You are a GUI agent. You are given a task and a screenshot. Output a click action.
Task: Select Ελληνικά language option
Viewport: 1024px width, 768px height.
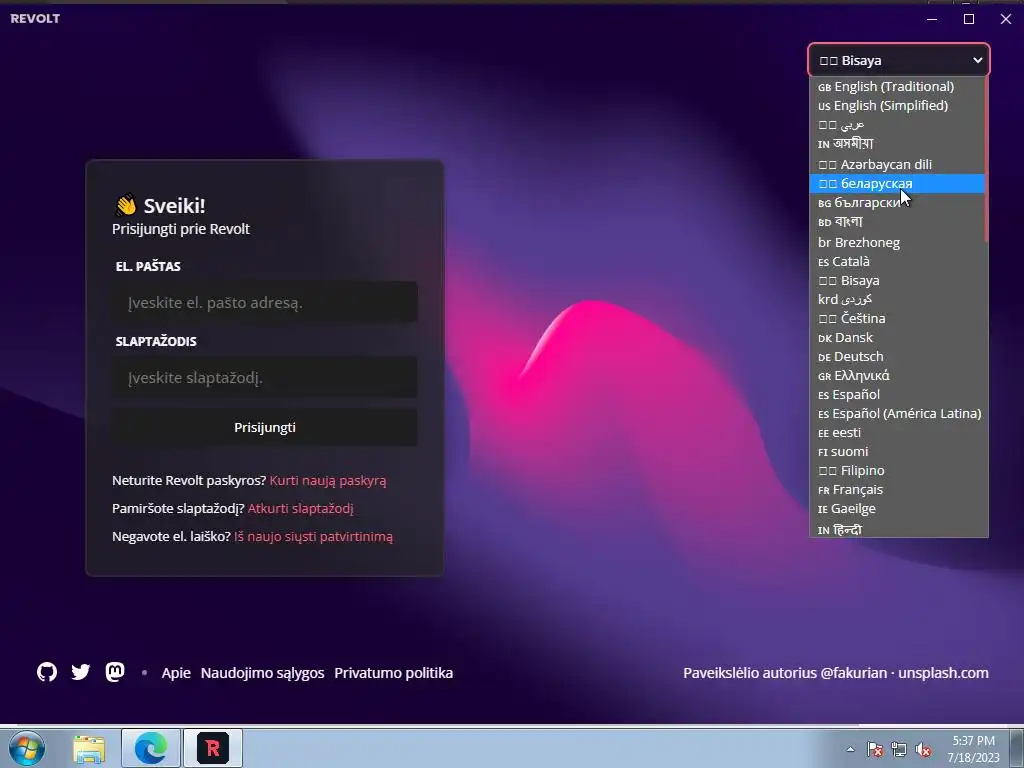point(897,376)
